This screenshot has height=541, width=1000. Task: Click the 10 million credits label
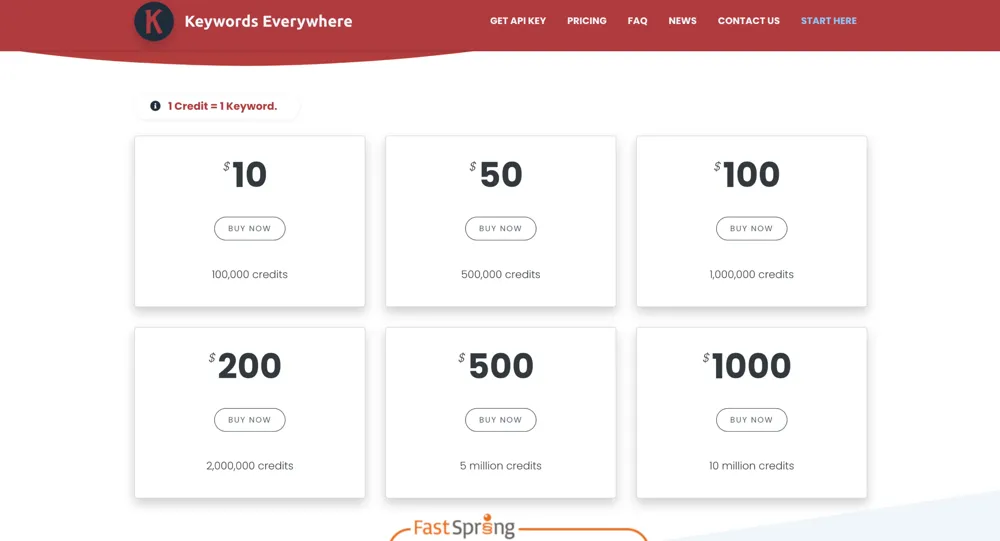tap(751, 466)
